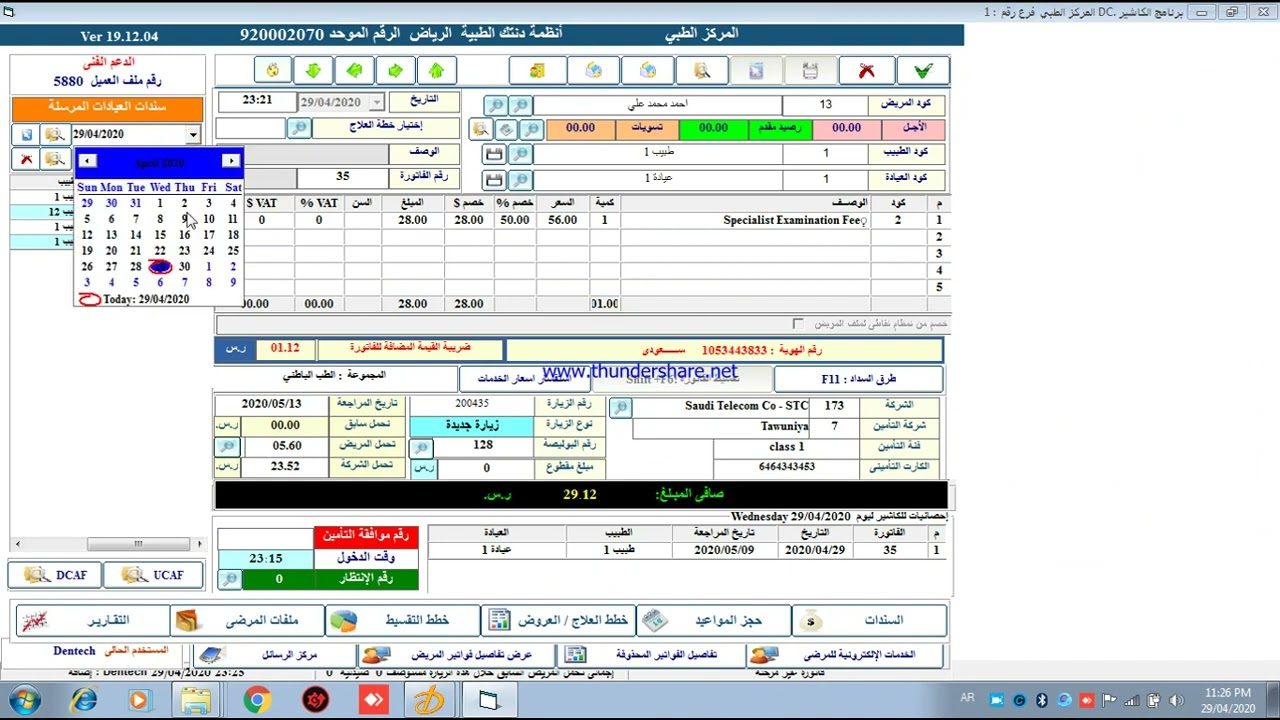Click طرق السداد F11 payment methods button
The height and width of the screenshot is (720, 1280).
(x=858, y=379)
